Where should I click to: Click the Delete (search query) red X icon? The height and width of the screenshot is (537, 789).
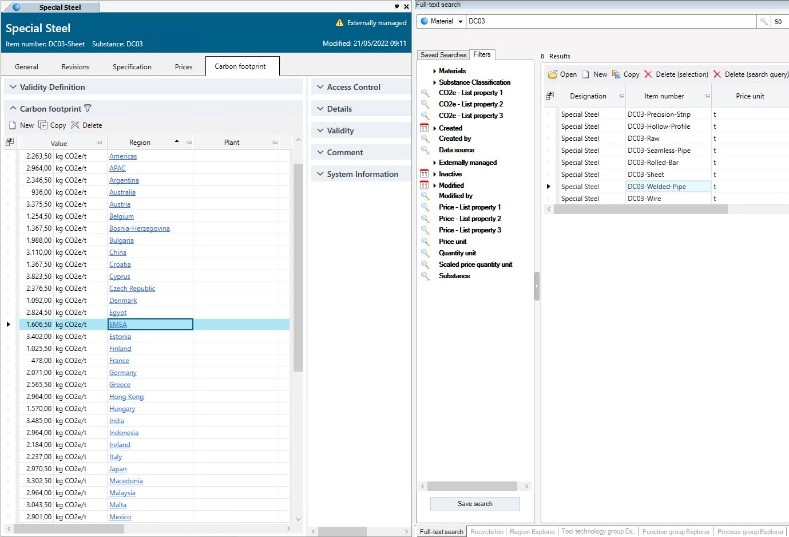click(717, 74)
